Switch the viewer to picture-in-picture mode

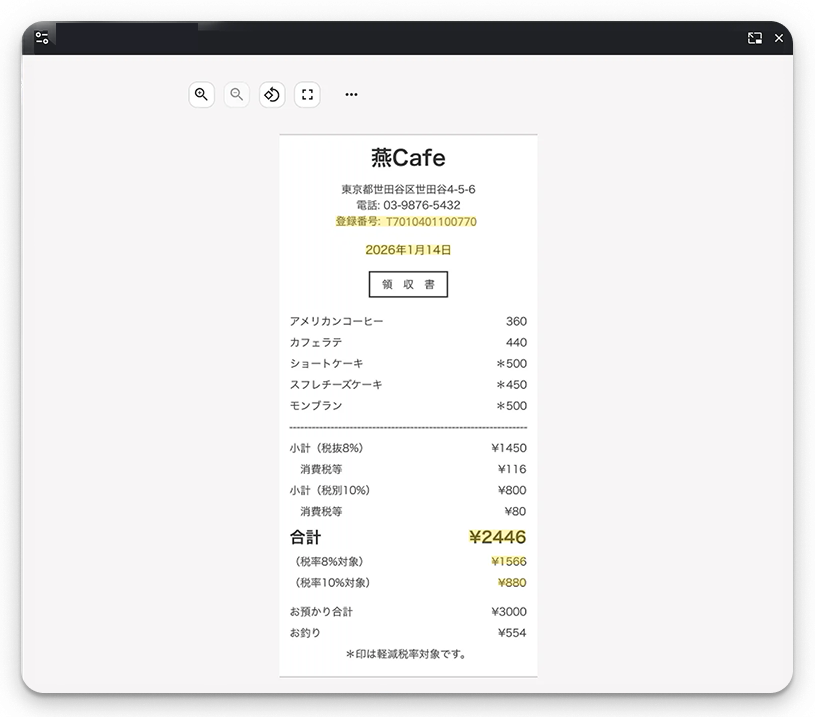(755, 38)
